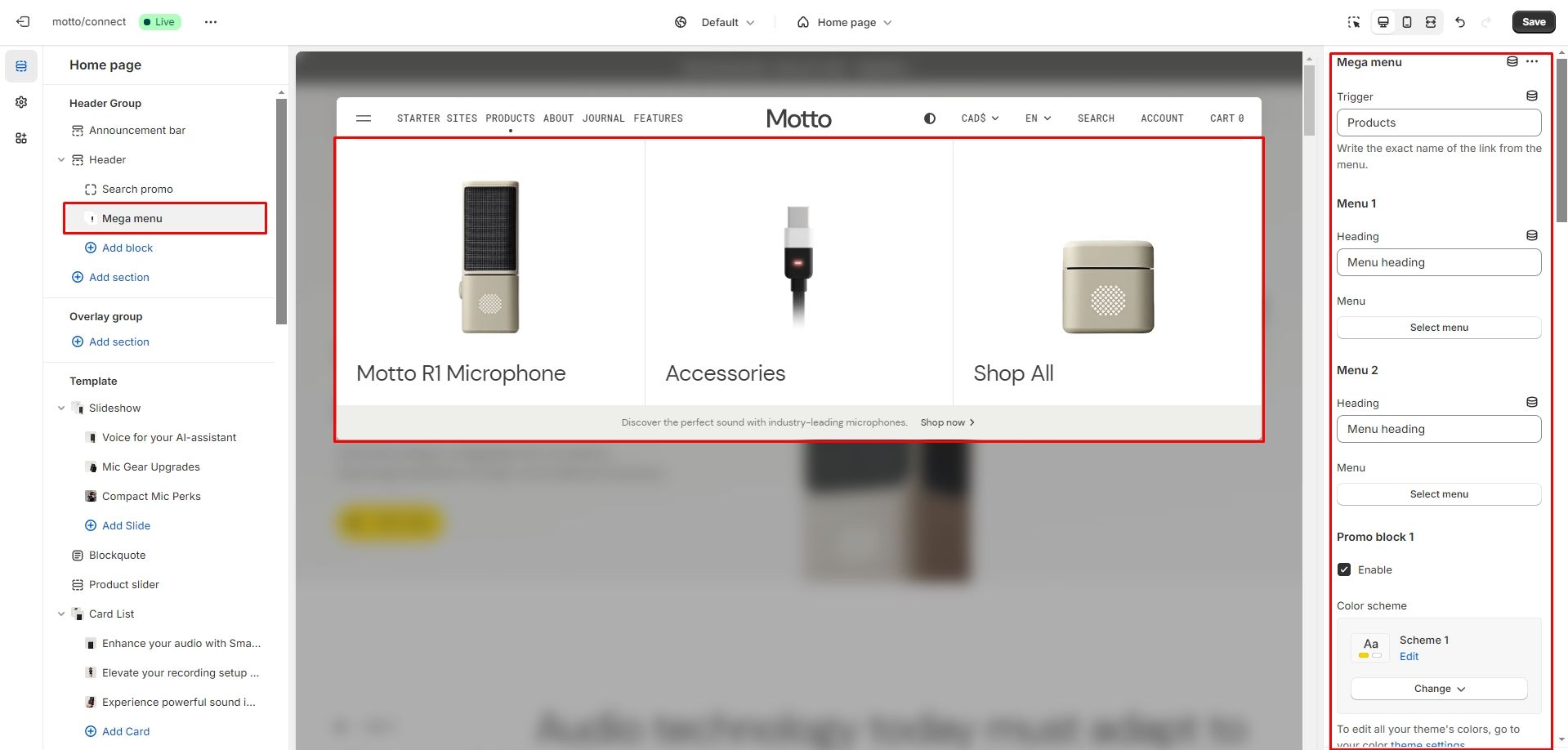Collapse the Header section tree

coord(61,160)
